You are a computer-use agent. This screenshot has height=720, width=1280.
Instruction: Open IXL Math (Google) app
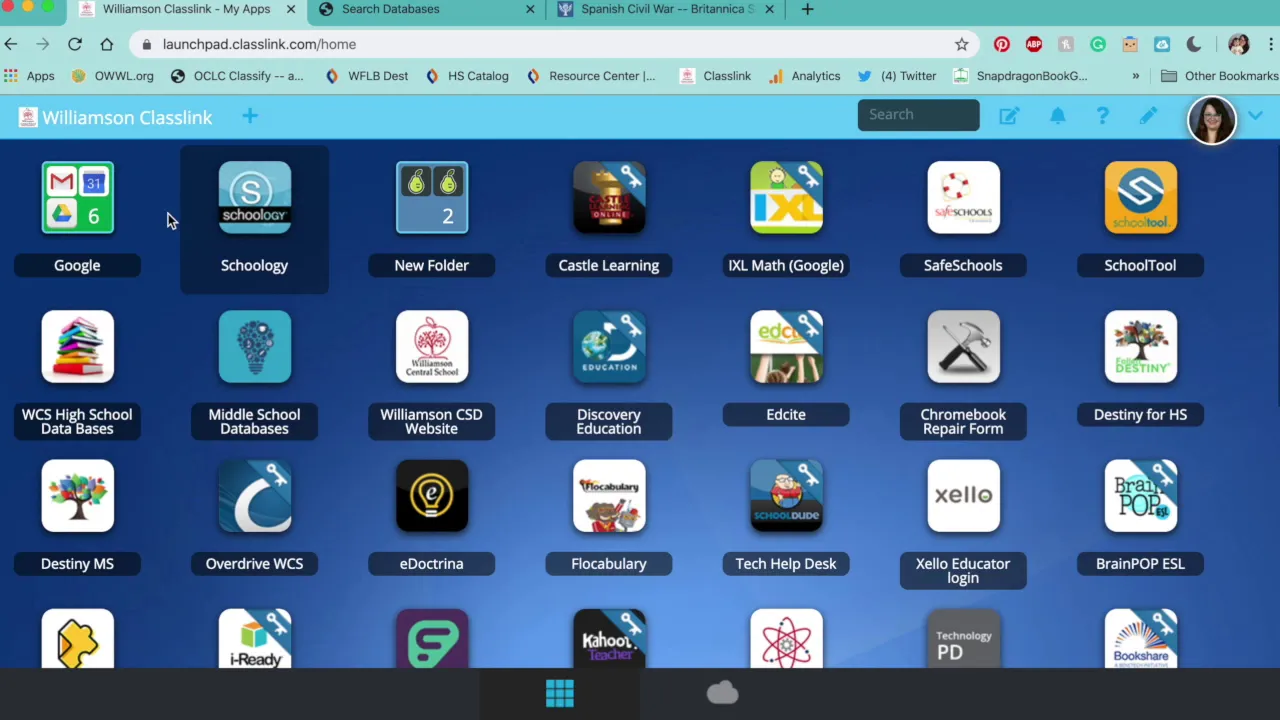click(x=786, y=197)
